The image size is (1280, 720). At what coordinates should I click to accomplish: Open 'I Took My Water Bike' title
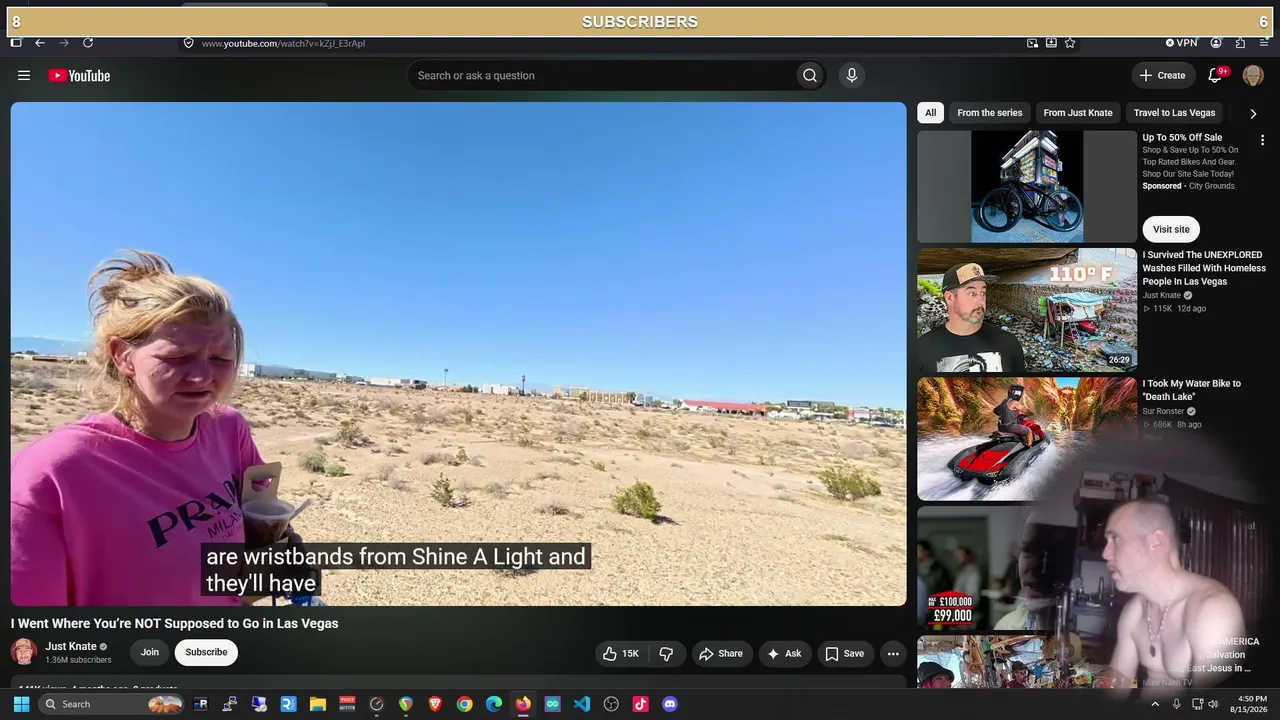(1192, 390)
